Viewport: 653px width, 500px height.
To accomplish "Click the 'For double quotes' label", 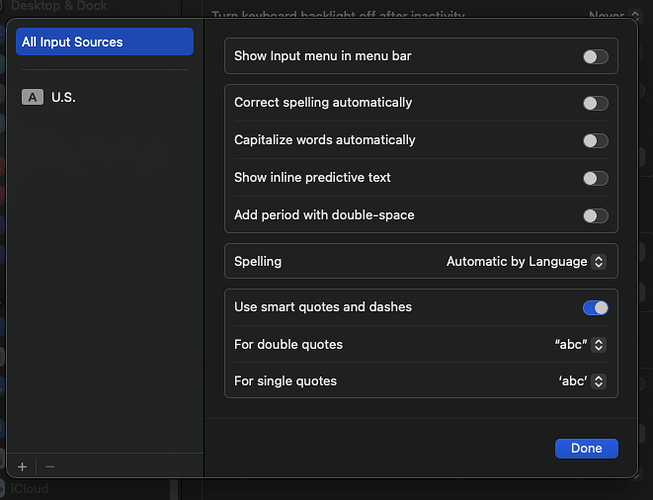I will [x=288, y=345].
